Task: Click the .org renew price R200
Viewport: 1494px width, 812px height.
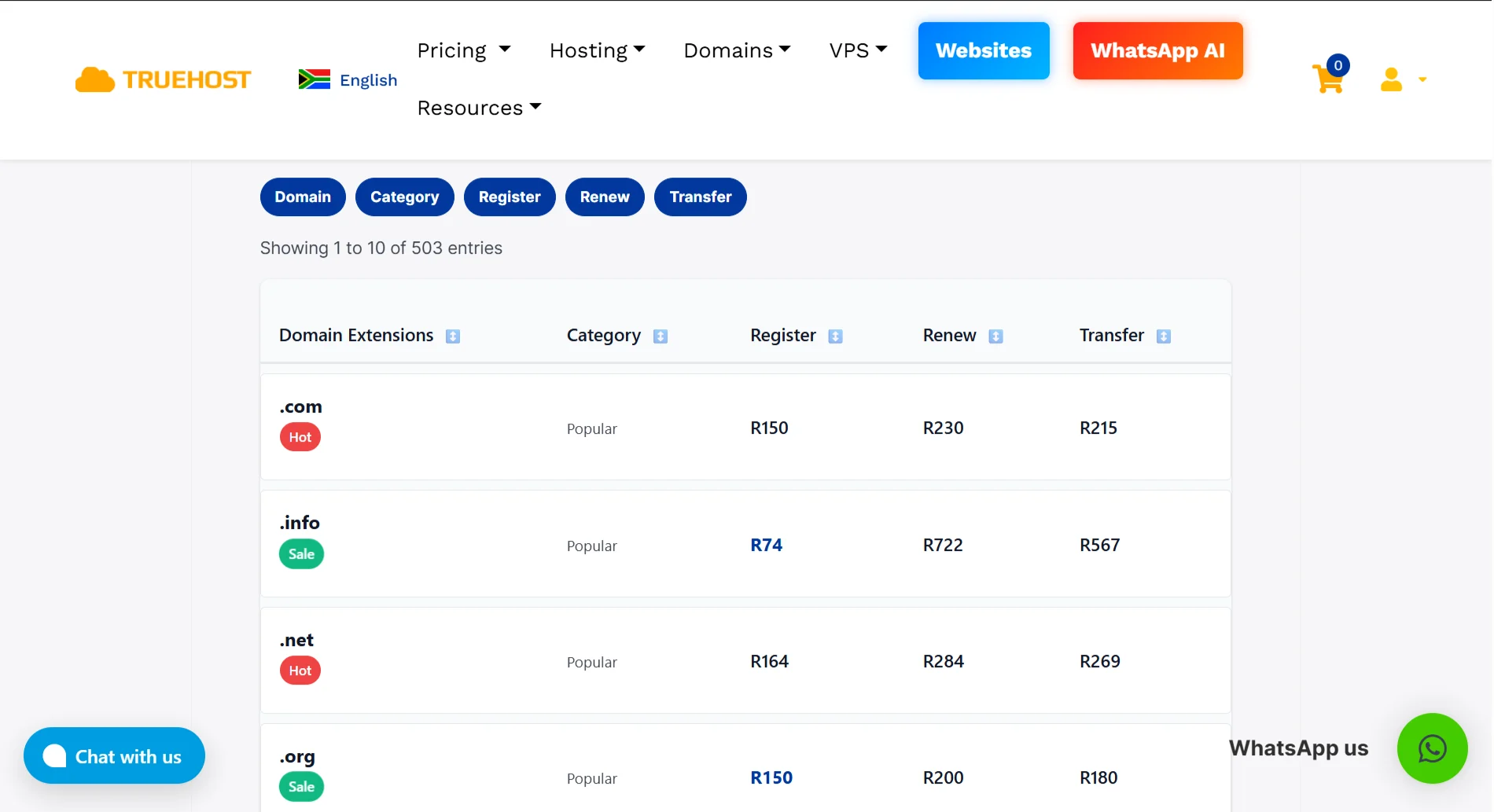Action: [944, 777]
